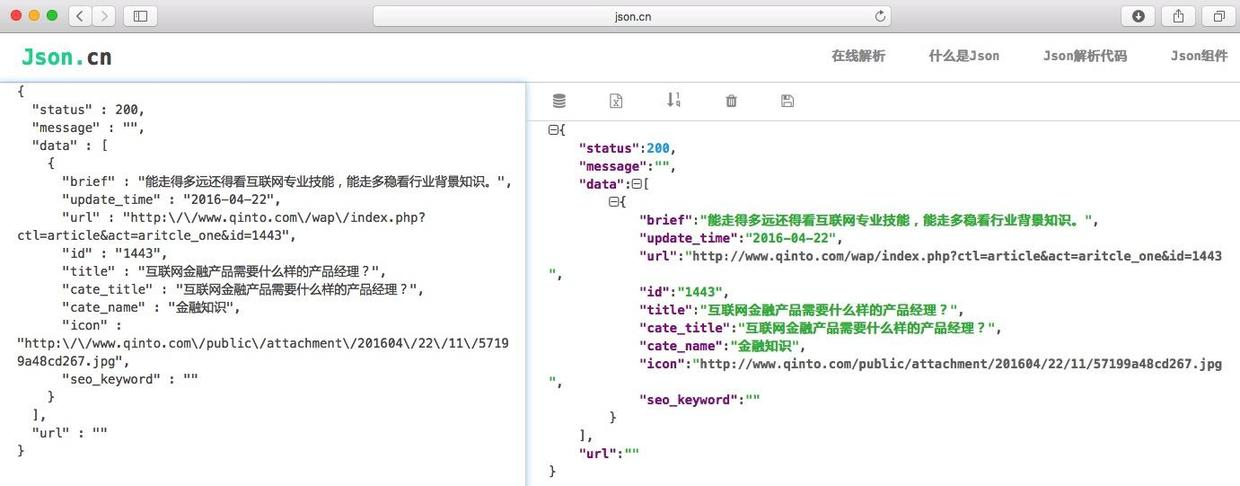The image size is (1240, 486).
Task: Click the "message" line in left editor
Action: (x=88, y=128)
